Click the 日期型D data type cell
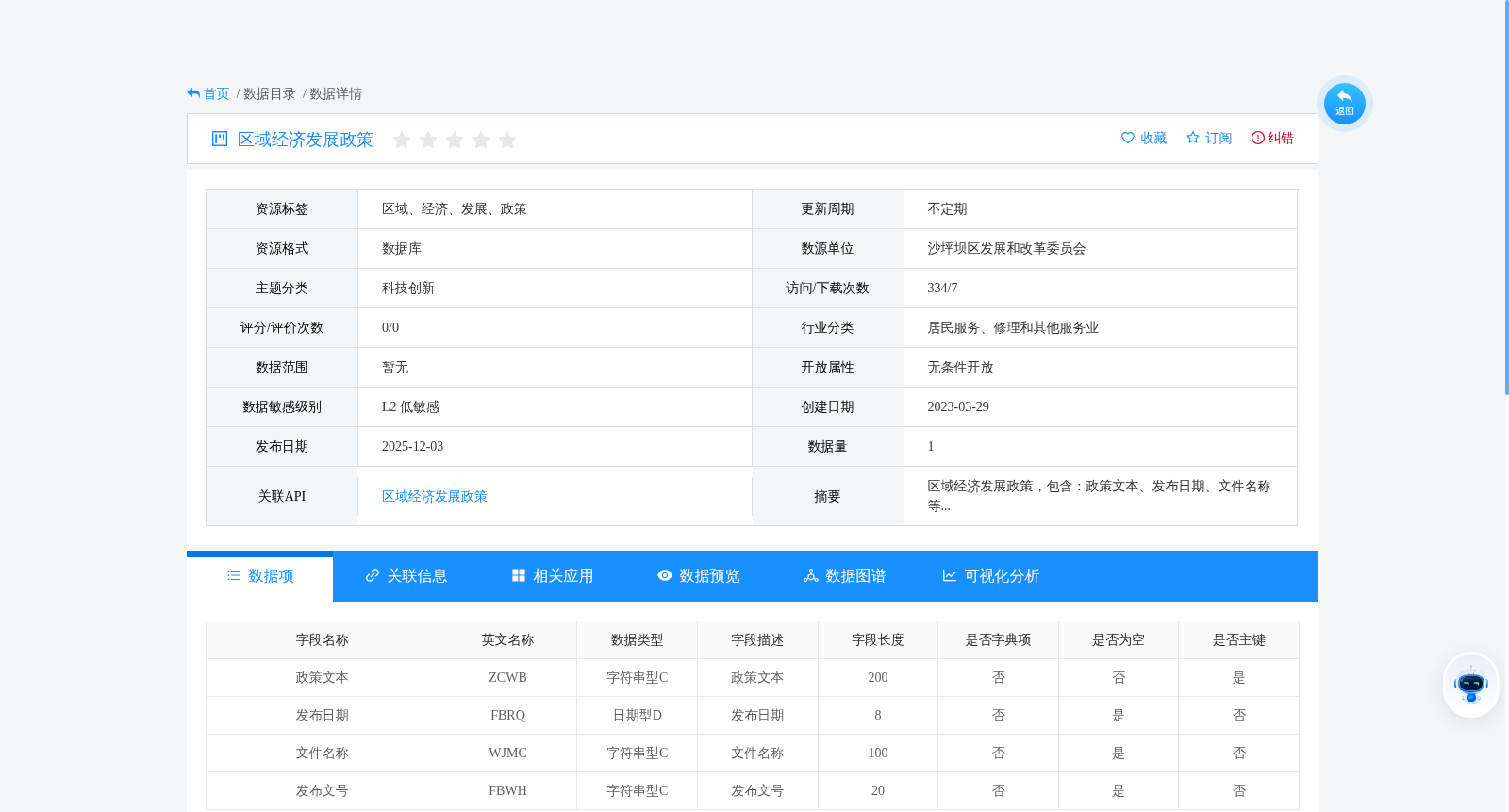Viewport: 1509px width, 812px height. (637, 716)
